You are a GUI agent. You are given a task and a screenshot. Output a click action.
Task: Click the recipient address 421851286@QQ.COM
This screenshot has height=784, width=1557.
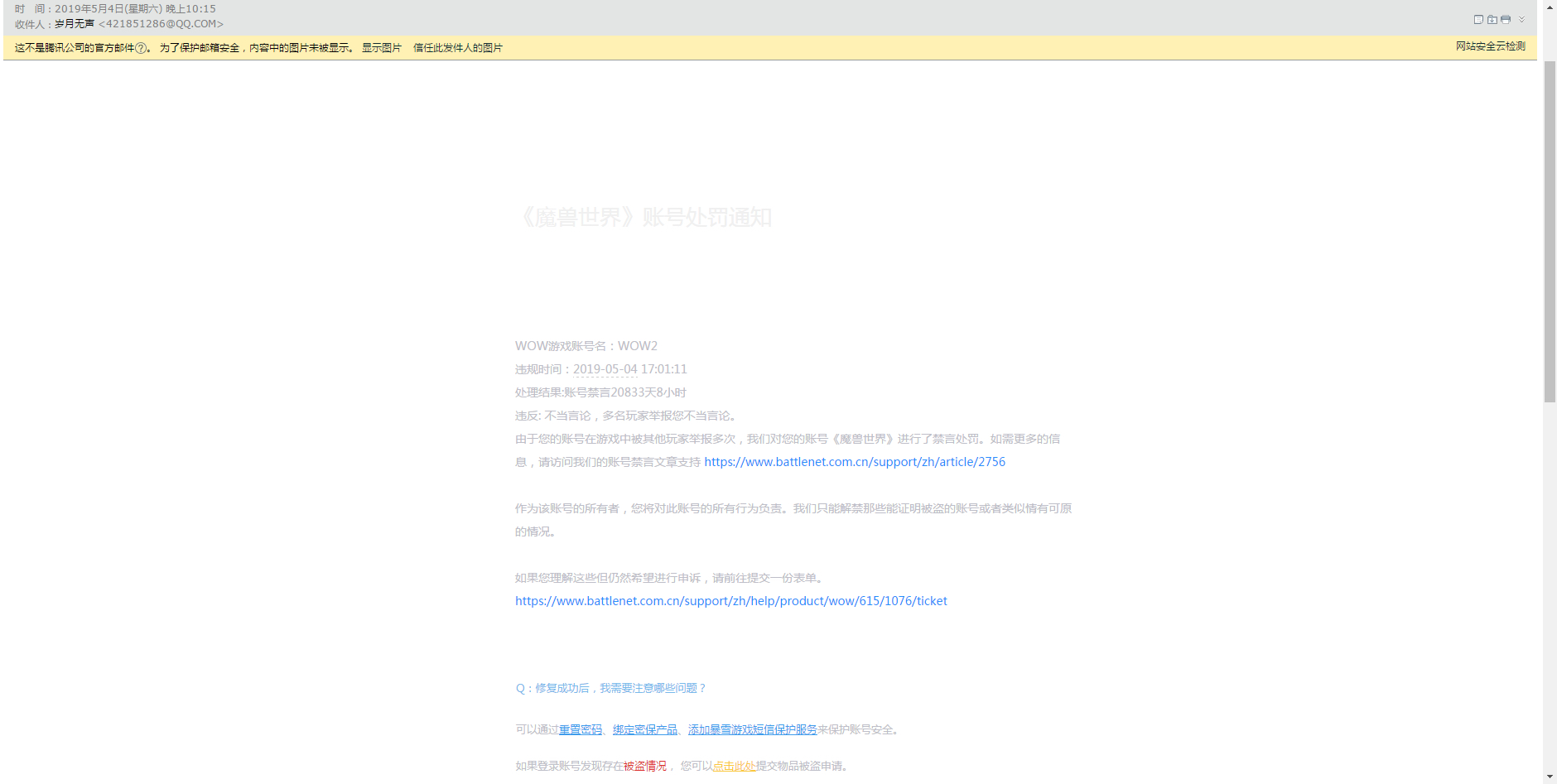pos(161,24)
